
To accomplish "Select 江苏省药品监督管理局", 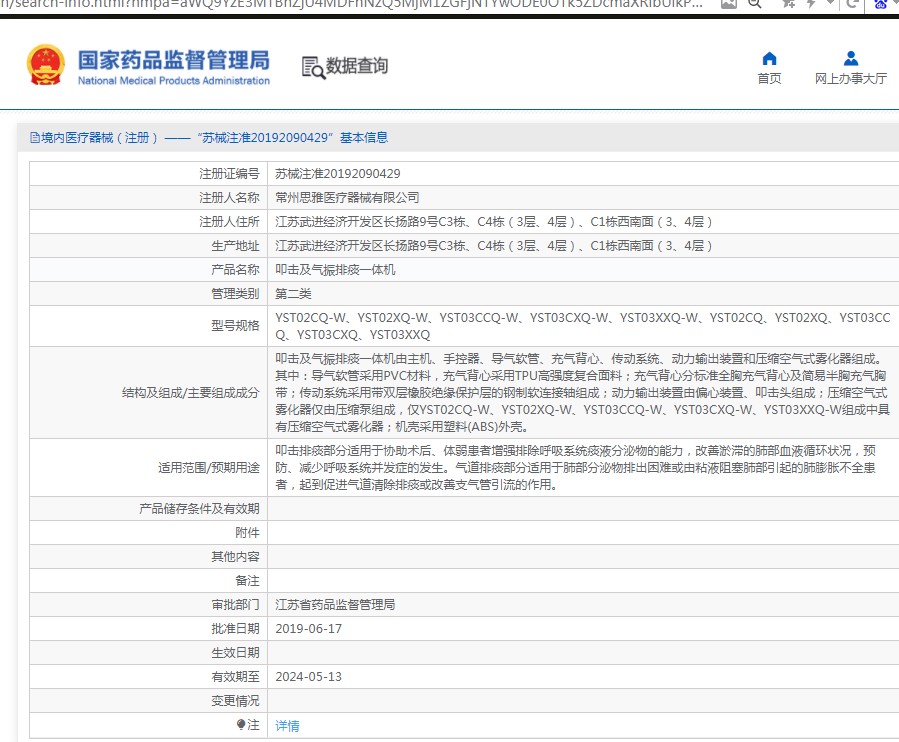I will tap(335, 605).
